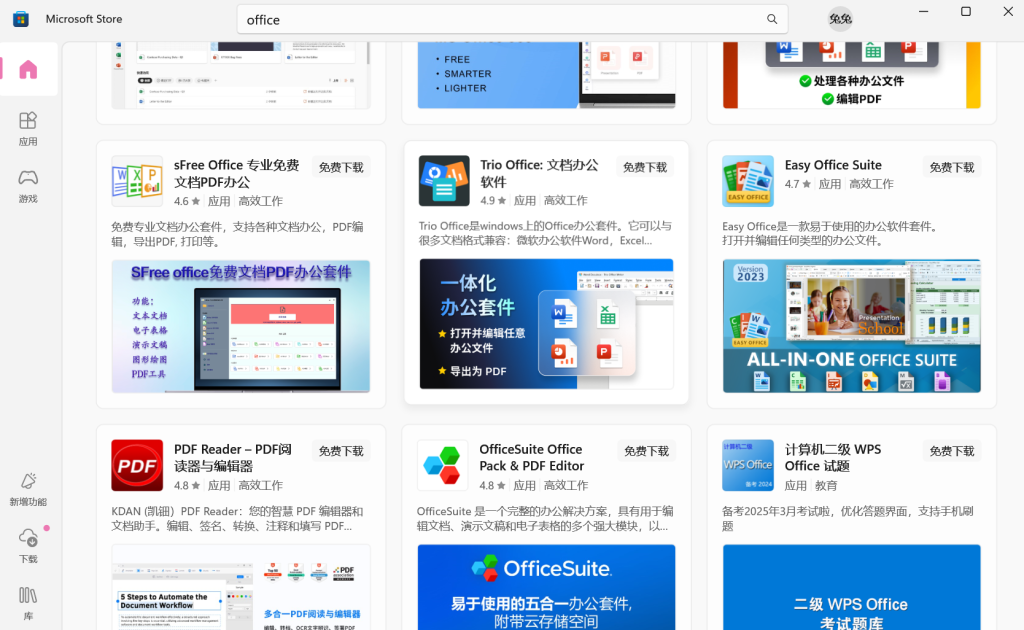Click the Easy Office Suite app icon
1024x630 pixels.
[748, 181]
